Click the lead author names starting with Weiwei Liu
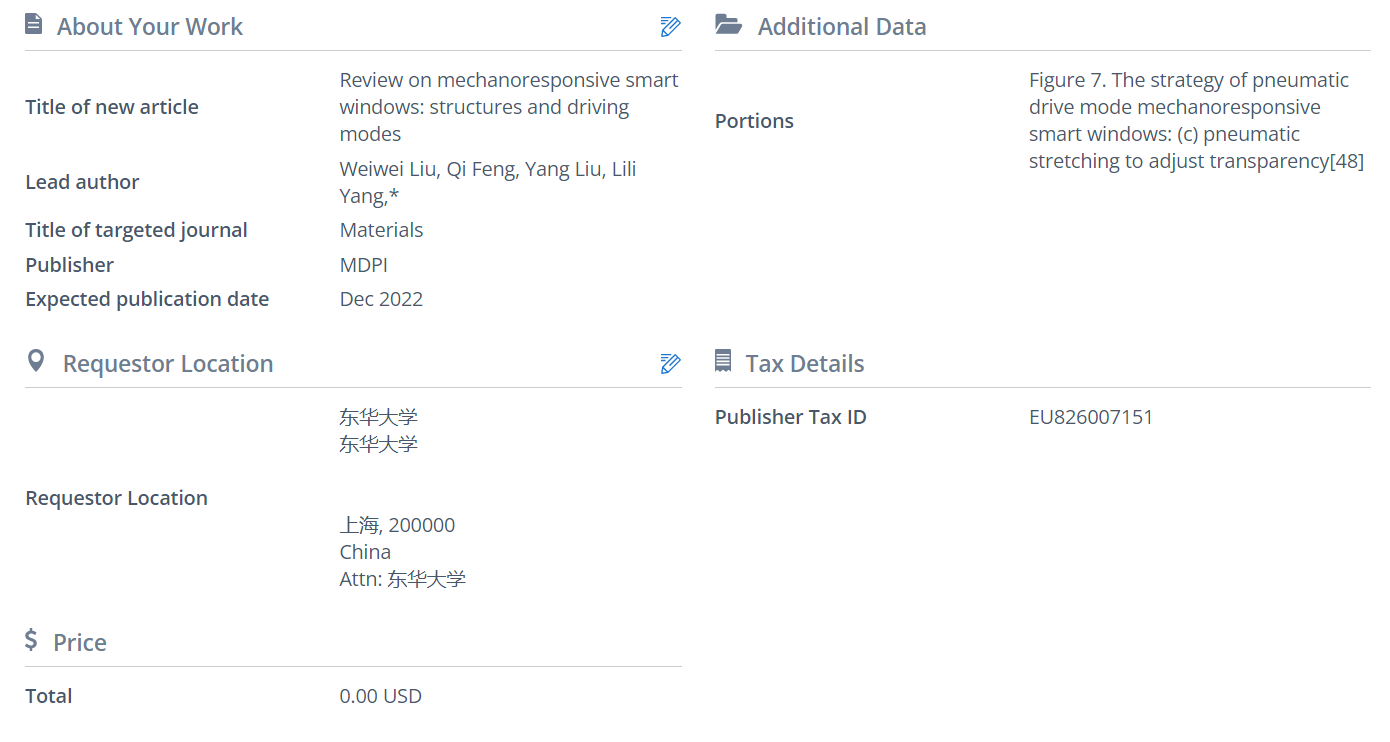 point(487,182)
